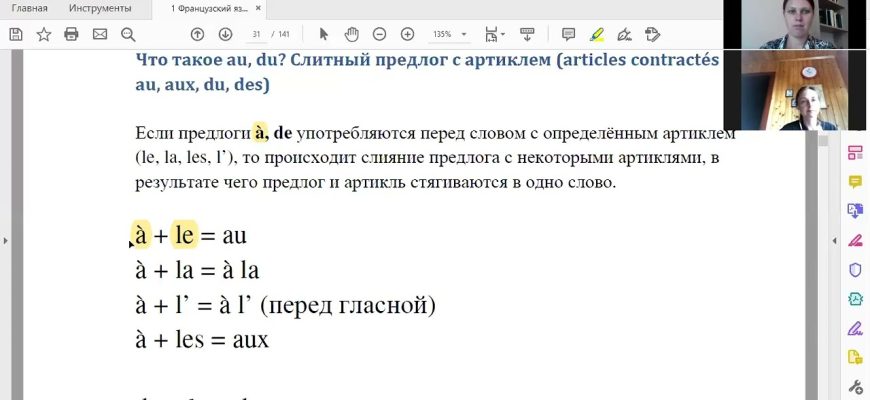
Task: Go to the next page arrow
Action: [225, 34]
